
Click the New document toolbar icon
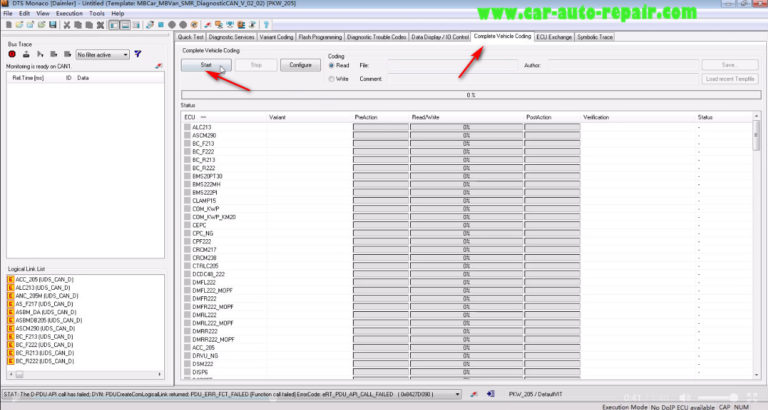coord(8,24)
